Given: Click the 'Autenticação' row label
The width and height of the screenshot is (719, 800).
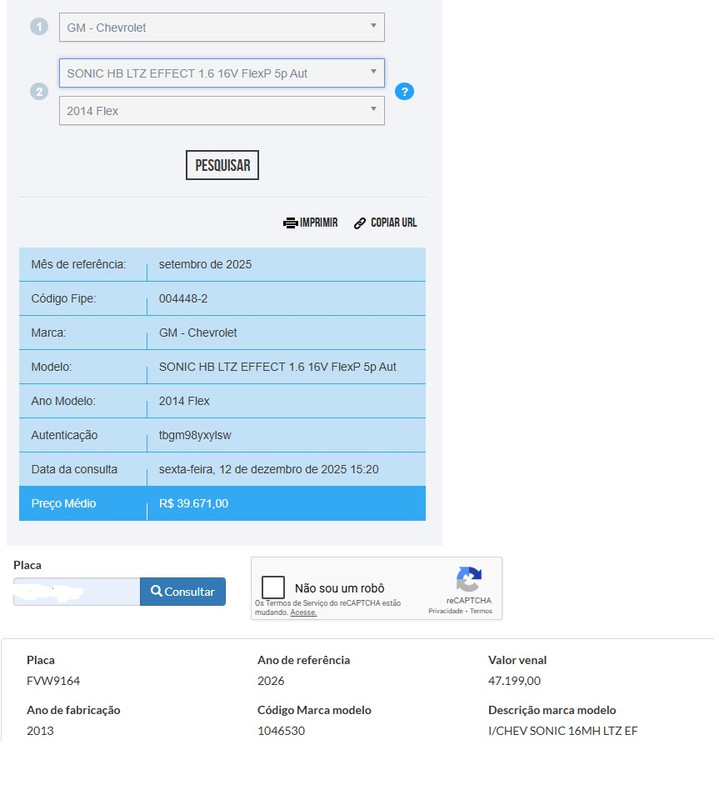Looking at the screenshot, I should point(64,436).
